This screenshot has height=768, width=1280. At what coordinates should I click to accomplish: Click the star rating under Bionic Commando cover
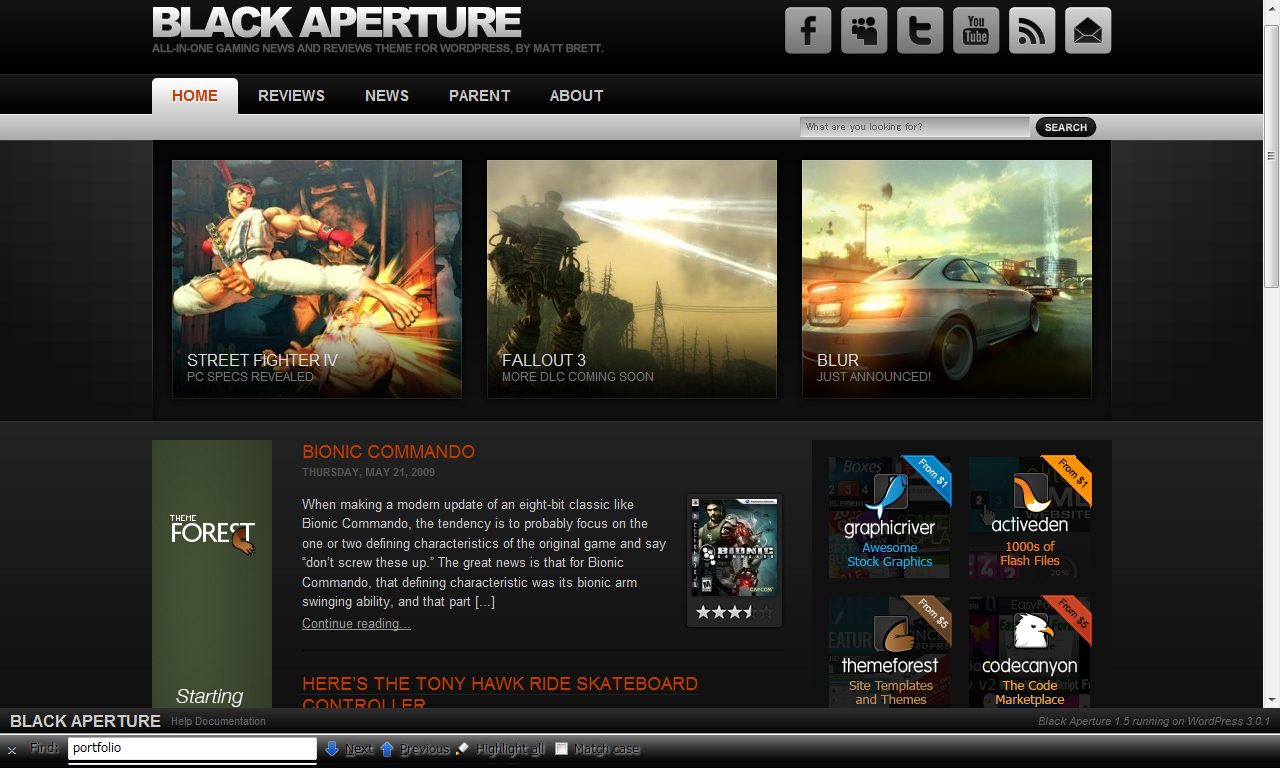[x=734, y=612]
